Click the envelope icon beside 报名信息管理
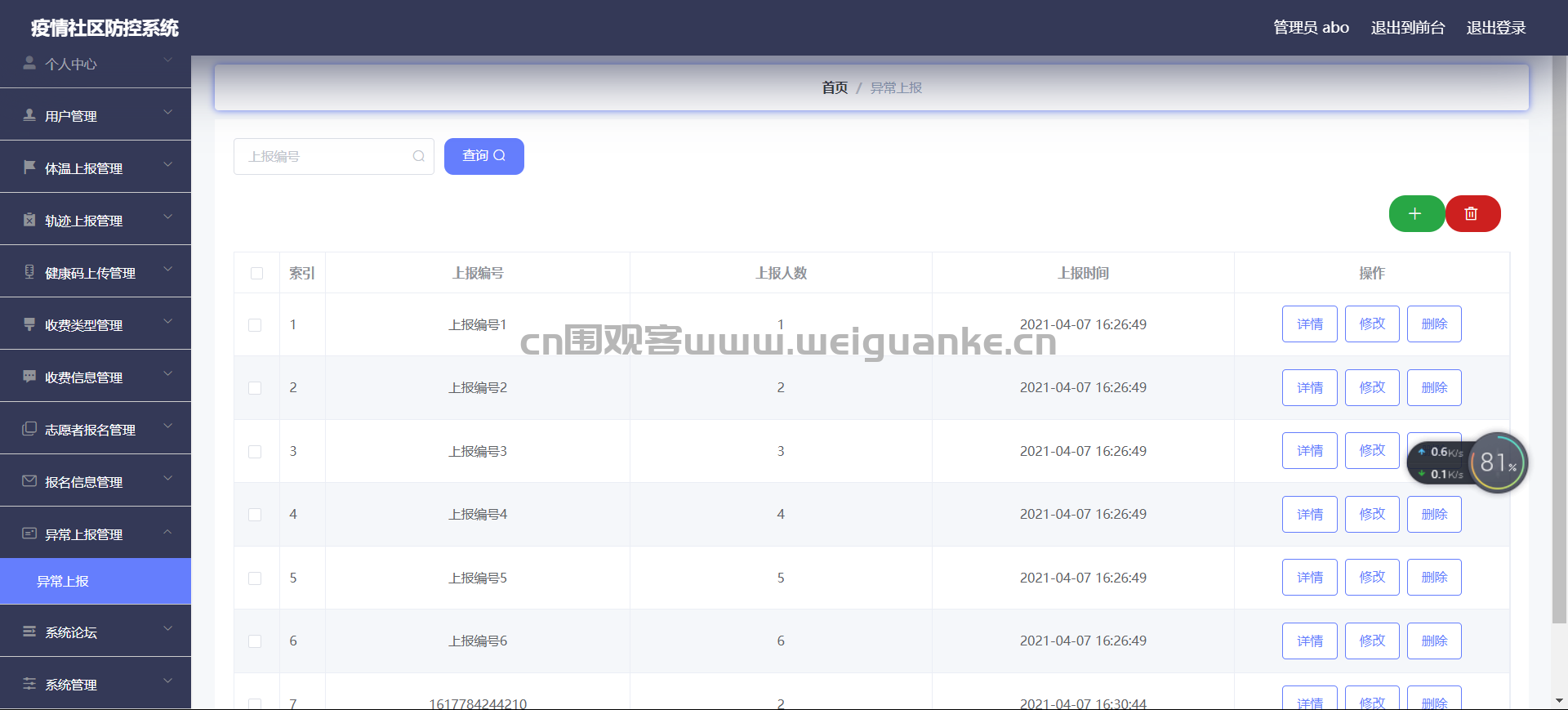This screenshot has width=1568, height=710. [x=29, y=481]
